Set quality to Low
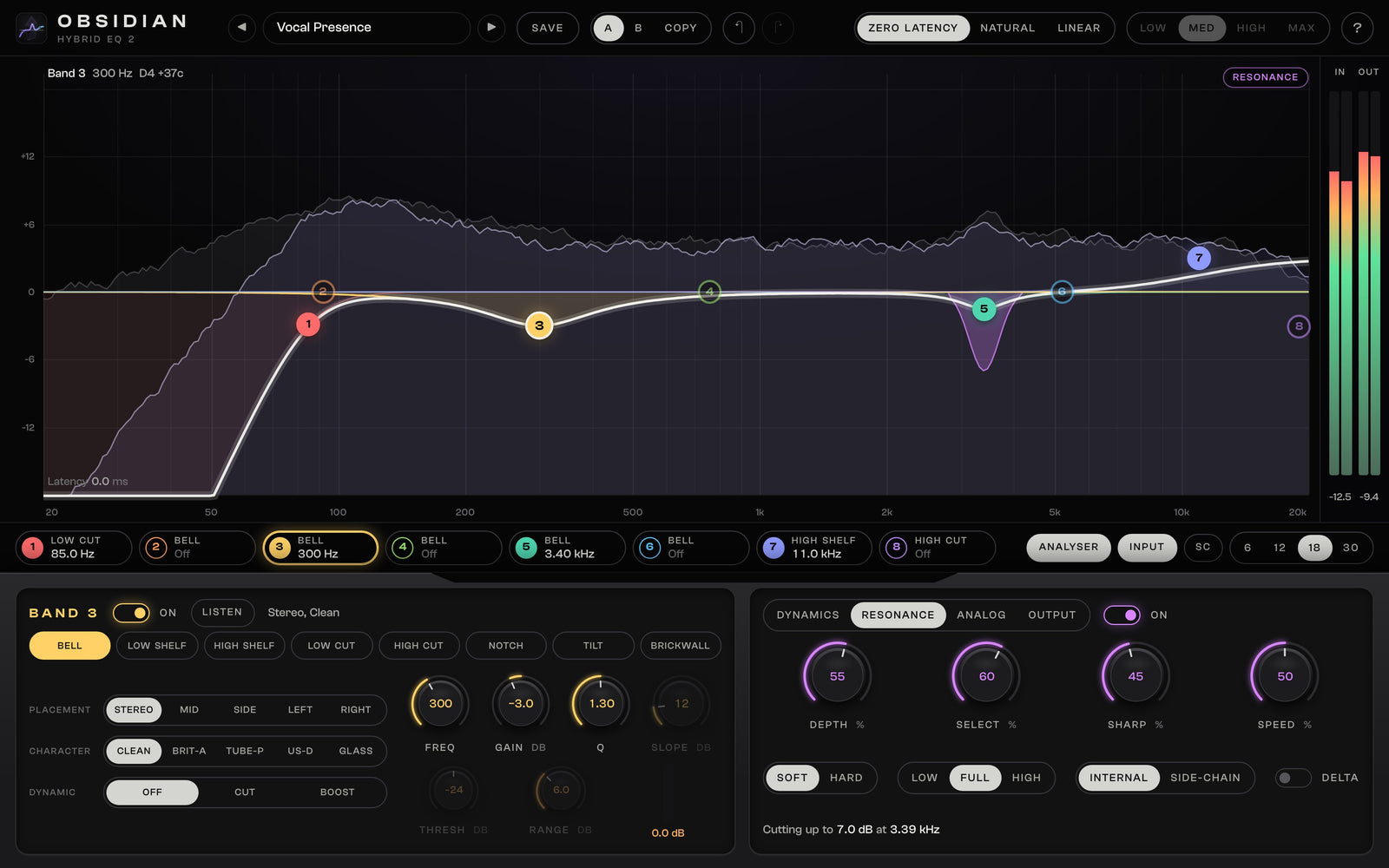1389x868 pixels. 1153,28
